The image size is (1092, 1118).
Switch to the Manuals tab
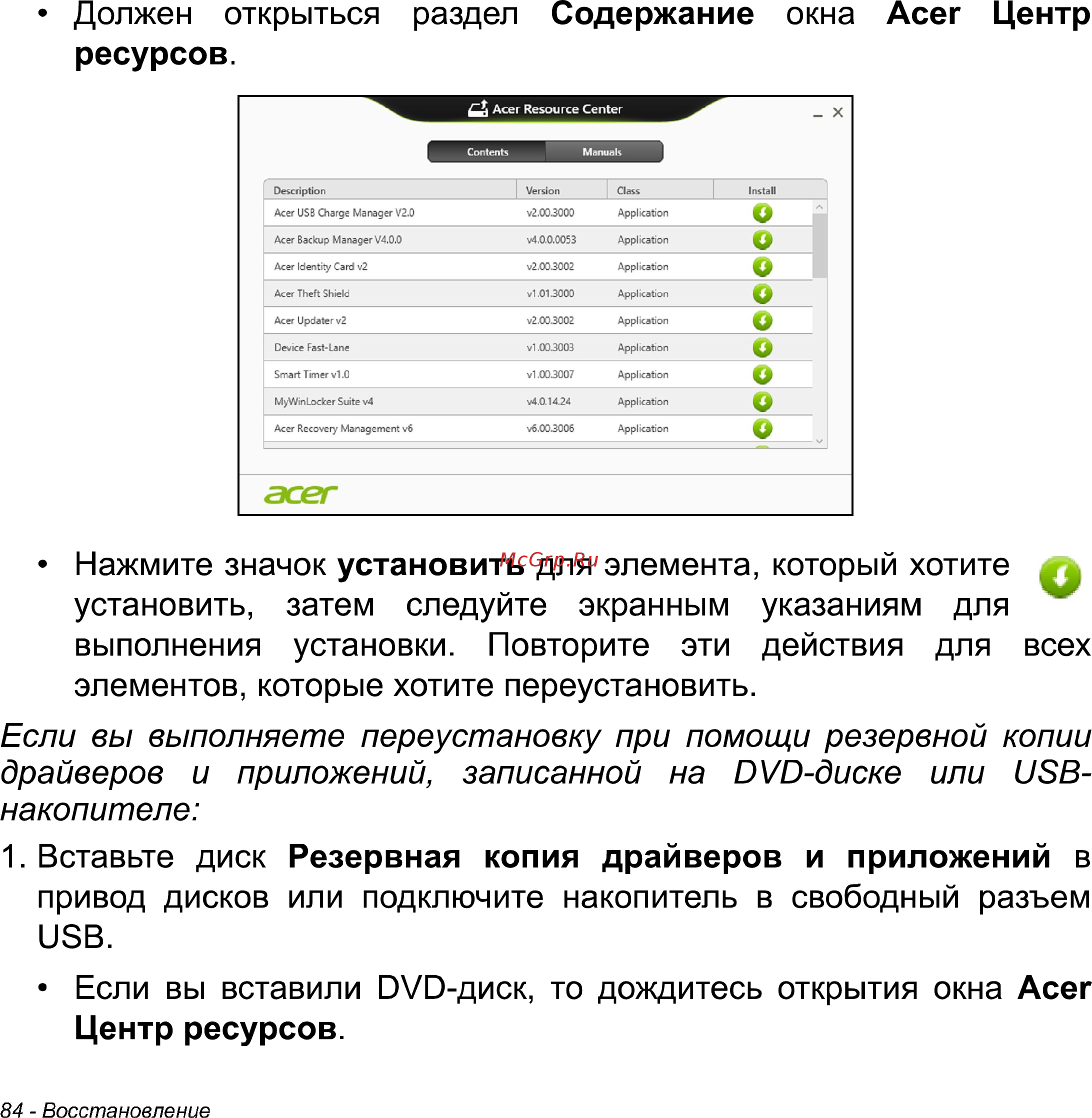[x=603, y=152]
